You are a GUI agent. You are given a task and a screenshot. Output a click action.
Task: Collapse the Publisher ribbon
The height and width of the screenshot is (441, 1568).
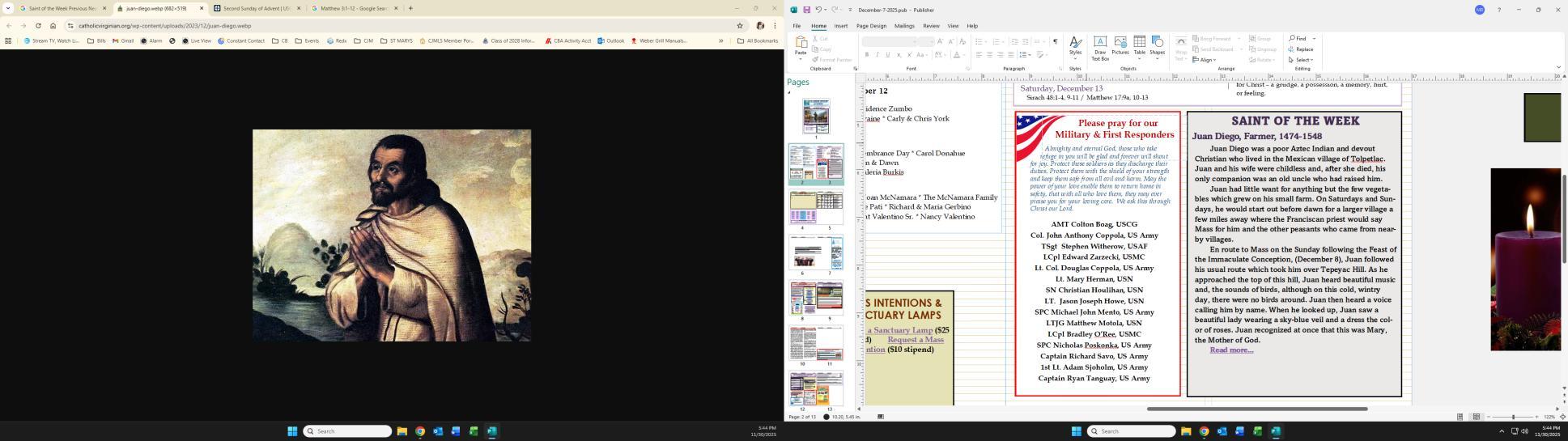(1558, 67)
